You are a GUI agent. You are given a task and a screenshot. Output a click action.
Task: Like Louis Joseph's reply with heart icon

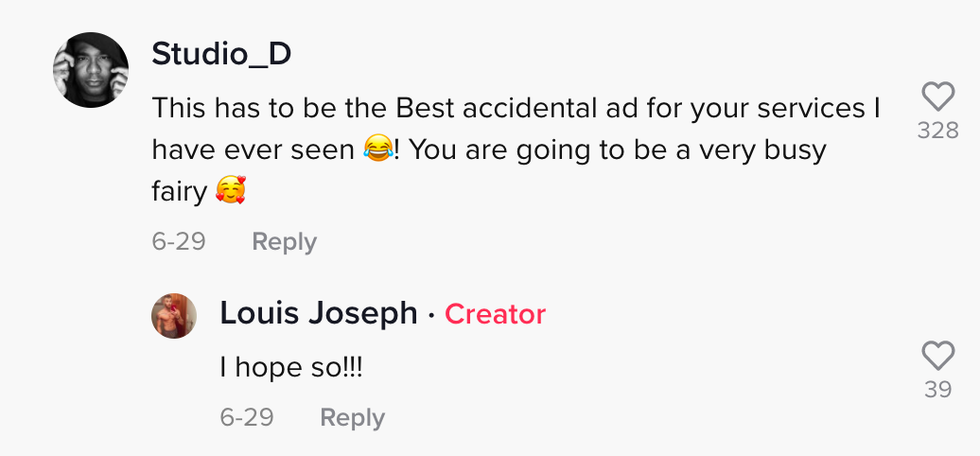(937, 356)
